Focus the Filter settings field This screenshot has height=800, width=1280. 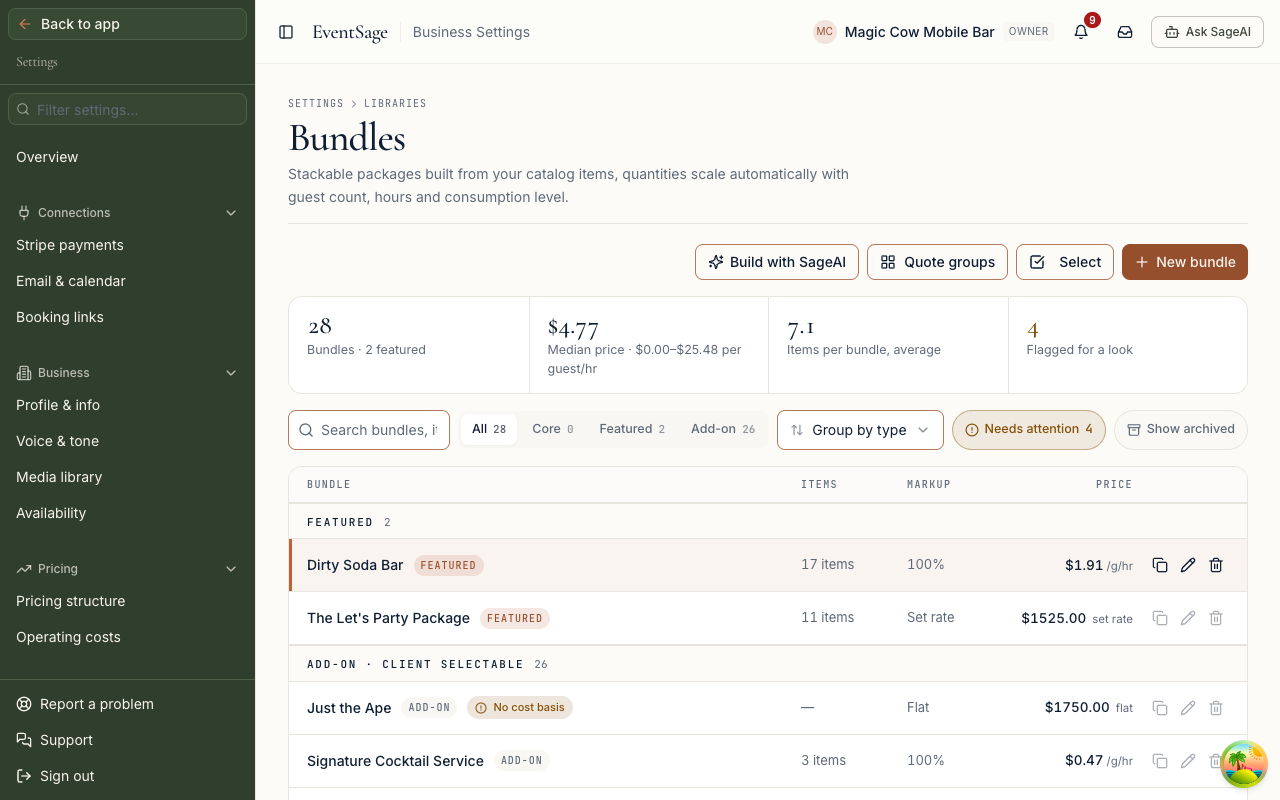[128, 109]
